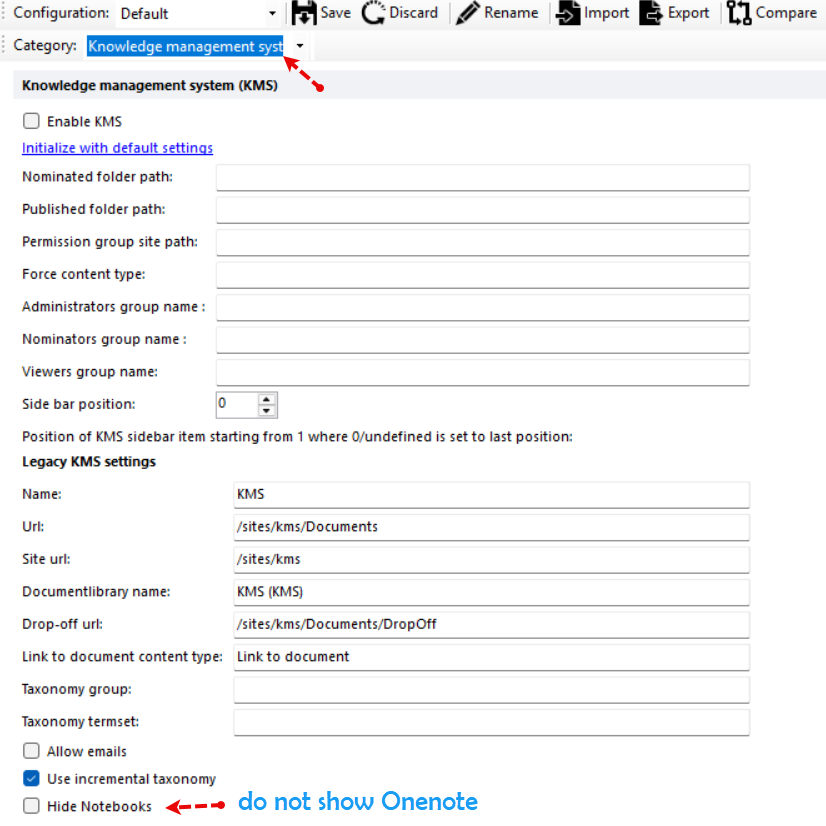
Task: Uncheck Use incremental taxonomy
Action: click(x=31, y=778)
